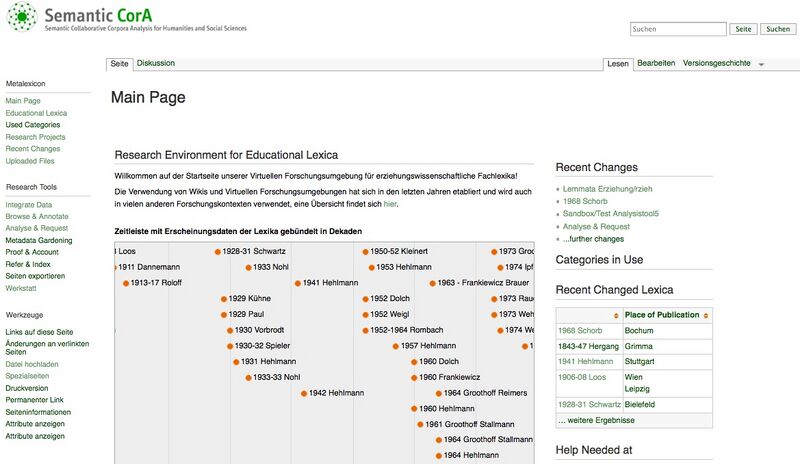Viewport: 800px width, 464px height.
Task: Select the 1928-31 Schwartz timeline dot
Action: click(217, 251)
